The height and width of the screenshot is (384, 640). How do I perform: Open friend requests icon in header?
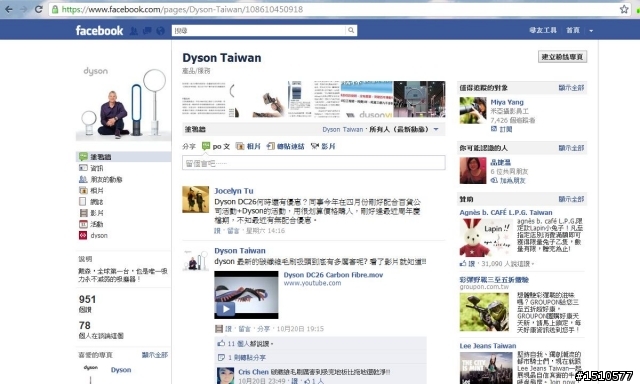click(x=133, y=31)
